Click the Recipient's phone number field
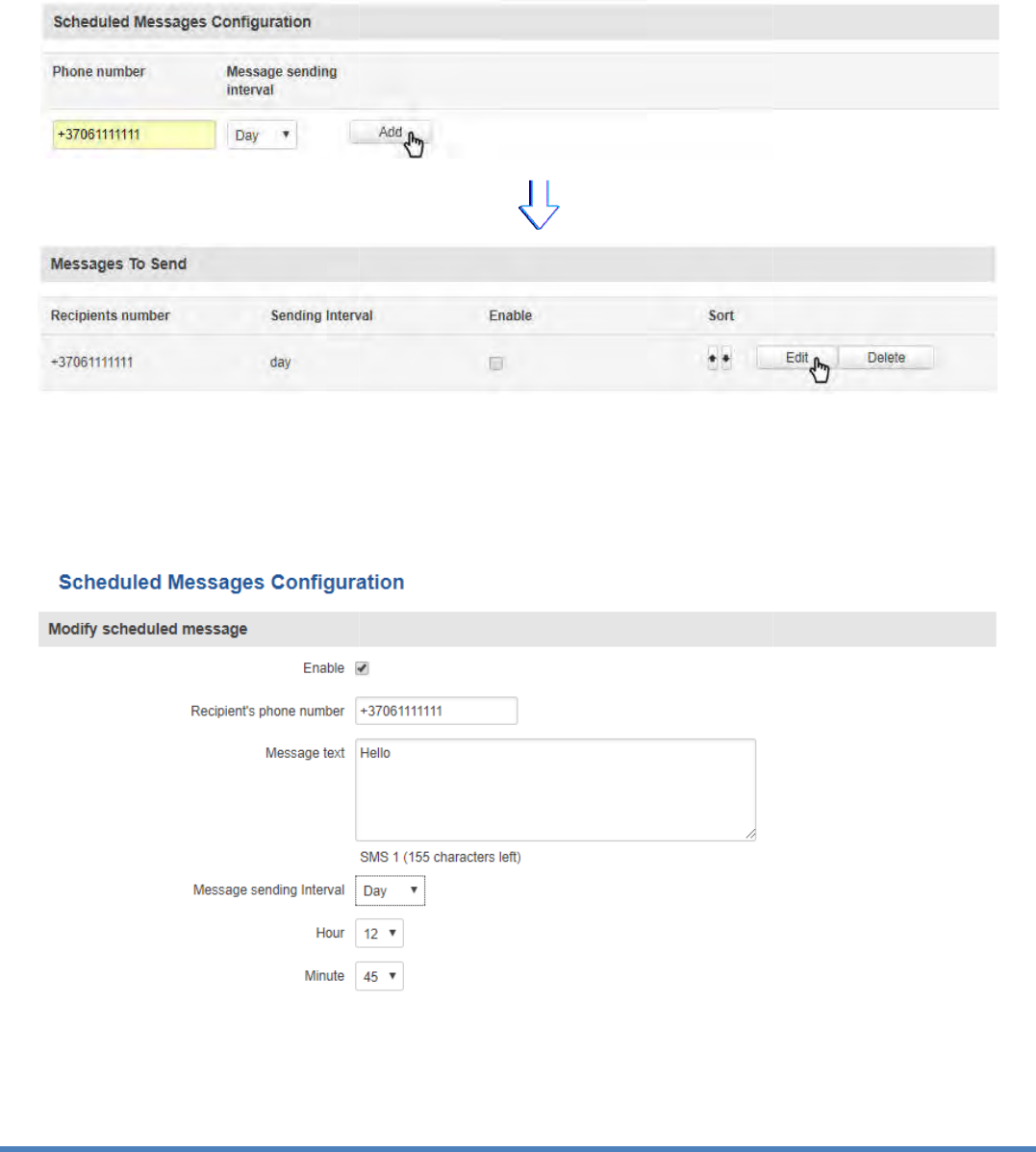 [436, 712]
